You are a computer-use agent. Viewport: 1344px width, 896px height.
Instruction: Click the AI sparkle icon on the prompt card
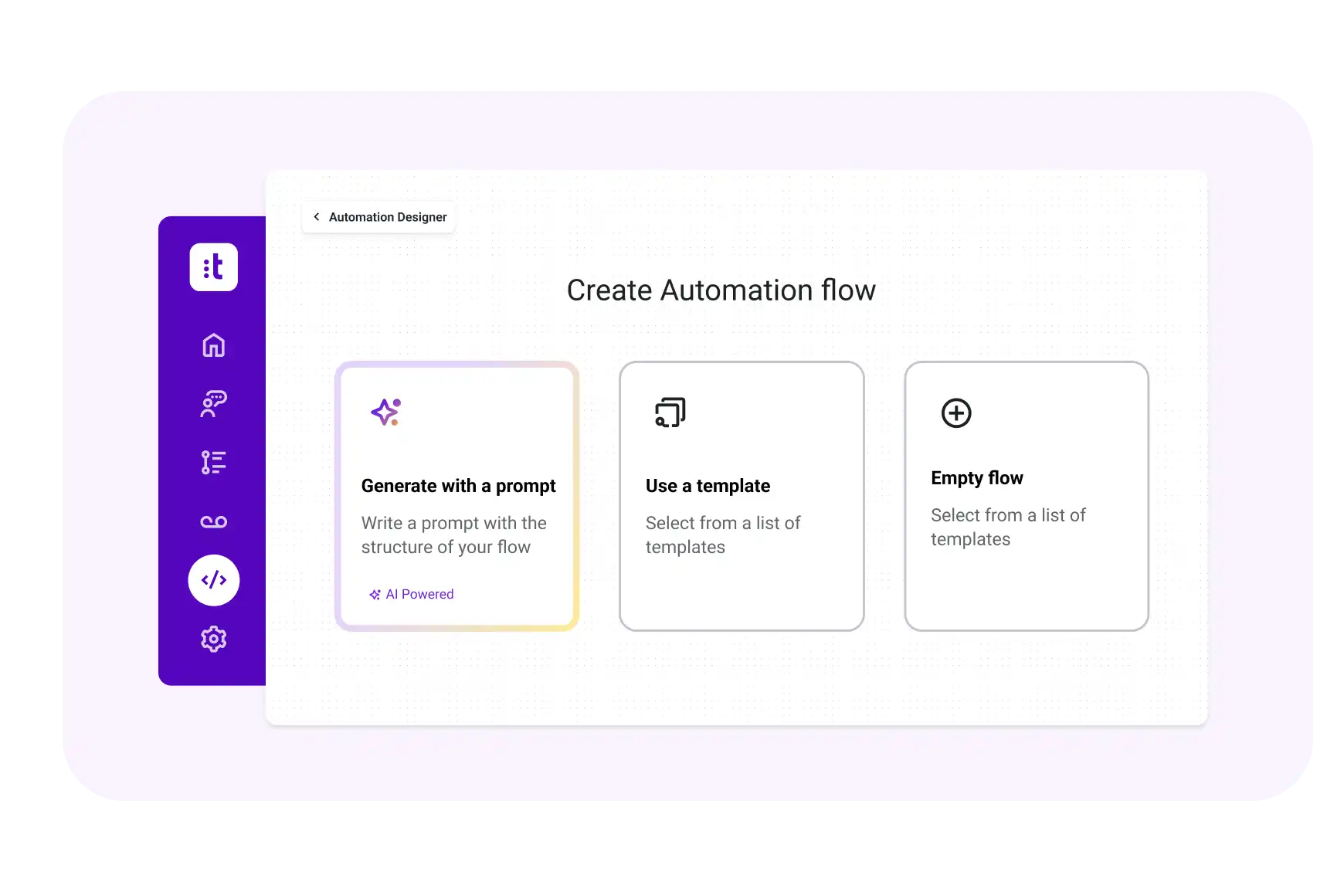pyautogui.click(x=386, y=412)
